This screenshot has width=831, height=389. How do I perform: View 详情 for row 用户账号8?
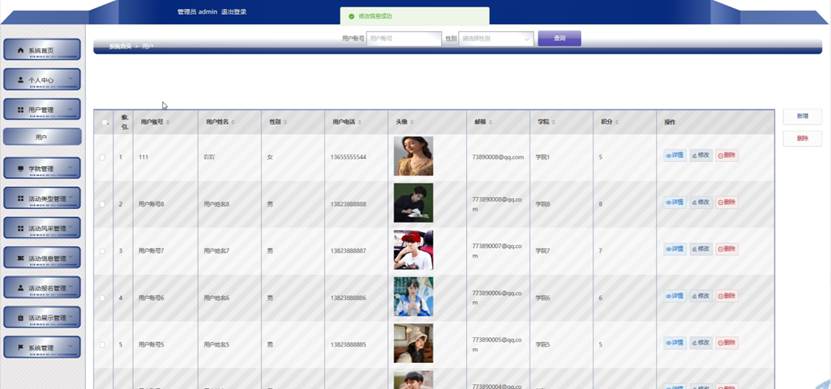click(675, 202)
